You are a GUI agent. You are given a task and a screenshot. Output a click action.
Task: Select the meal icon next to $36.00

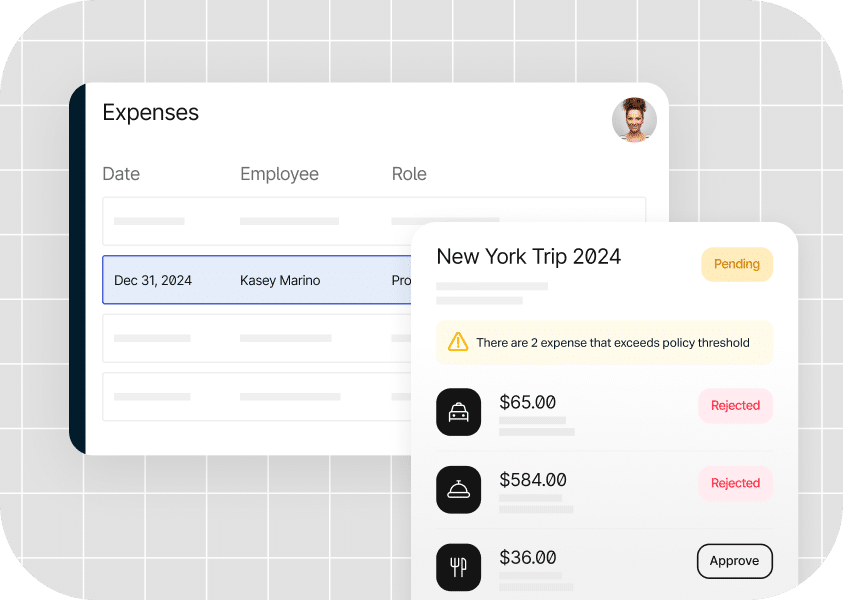[x=458, y=567]
